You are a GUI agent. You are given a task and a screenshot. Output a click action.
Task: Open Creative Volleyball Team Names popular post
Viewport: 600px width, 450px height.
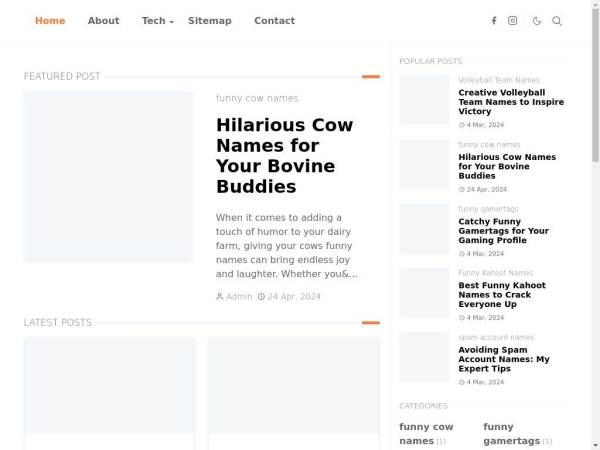pos(511,102)
